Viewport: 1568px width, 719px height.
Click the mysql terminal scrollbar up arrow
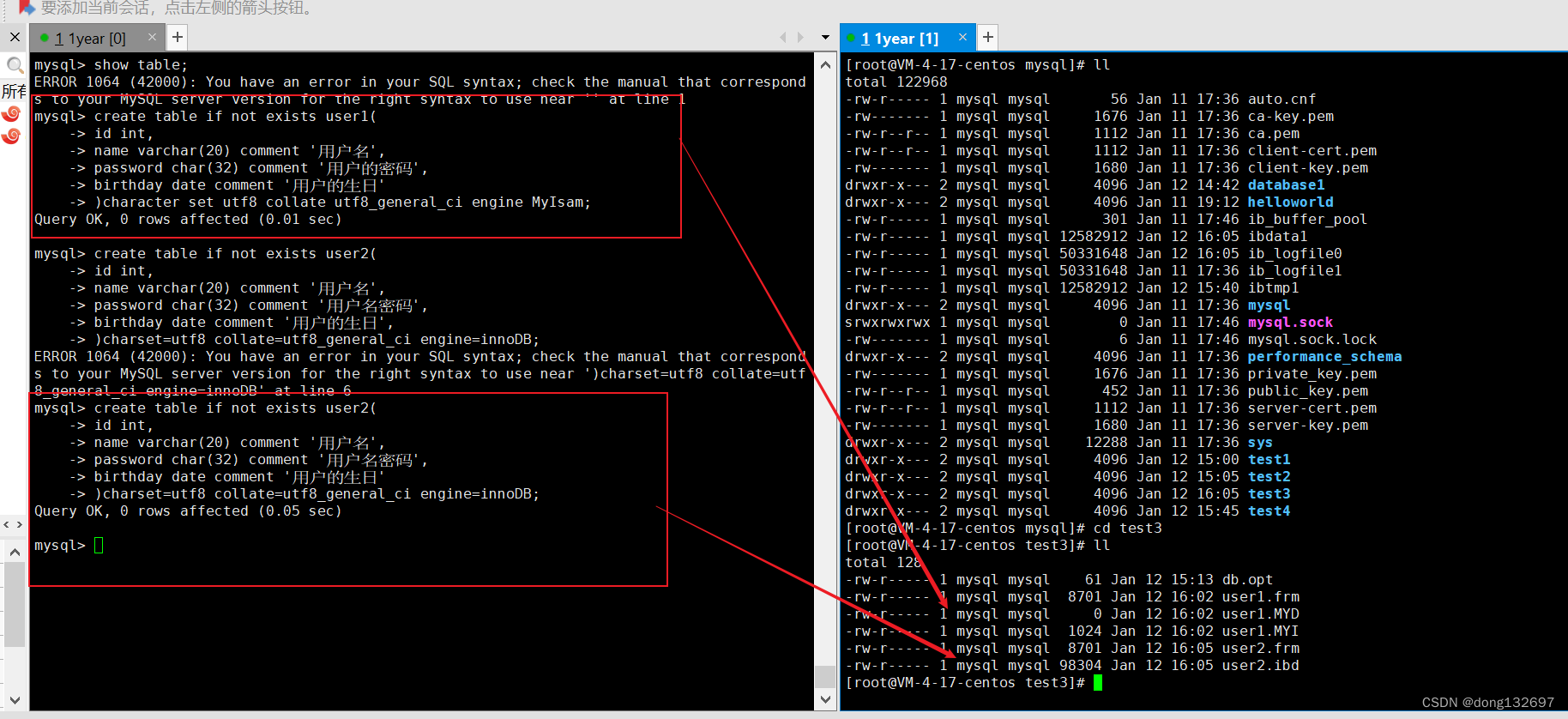[x=825, y=64]
